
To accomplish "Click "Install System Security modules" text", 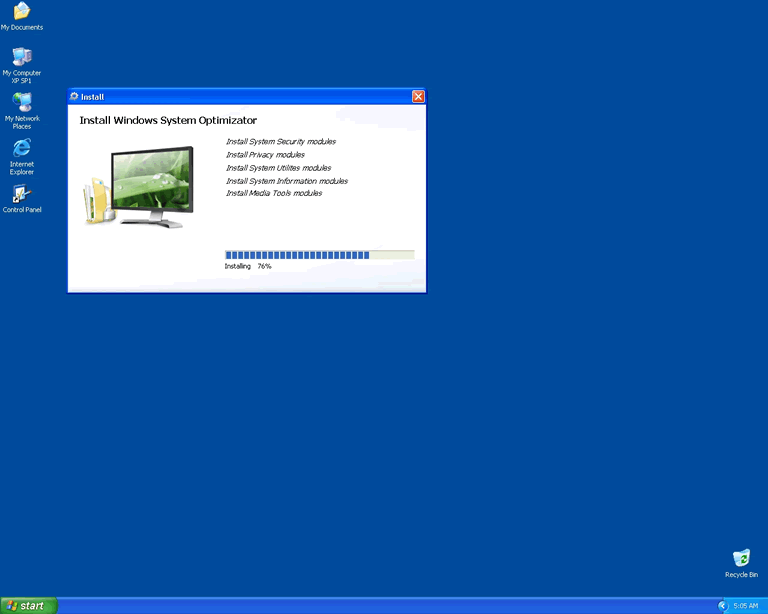I will 281,142.
